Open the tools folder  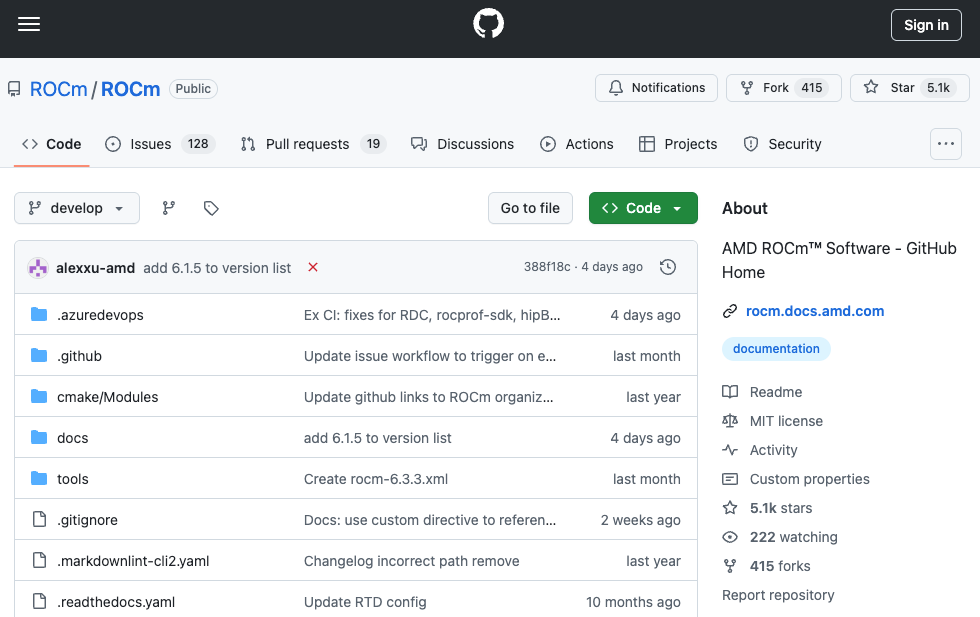coord(72,479)
